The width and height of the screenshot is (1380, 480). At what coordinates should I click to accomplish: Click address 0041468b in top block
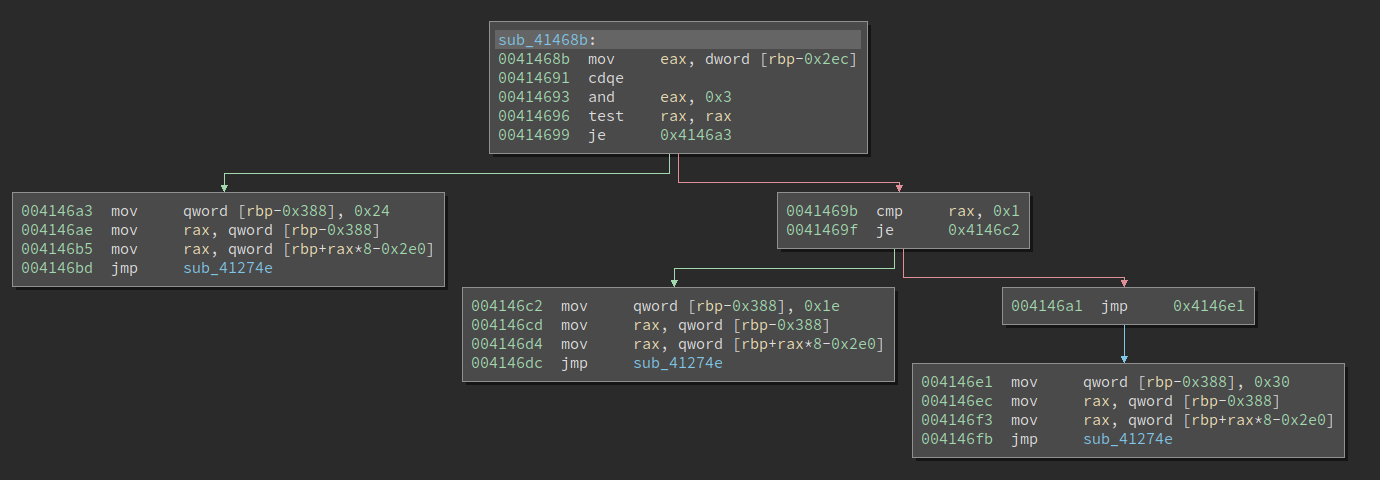[x=534, y=59]
